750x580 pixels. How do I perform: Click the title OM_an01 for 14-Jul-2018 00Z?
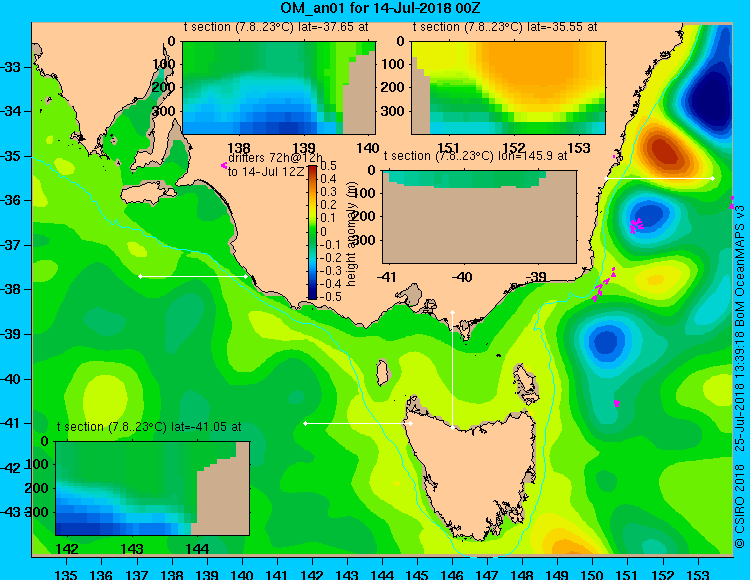click(380, 8)
